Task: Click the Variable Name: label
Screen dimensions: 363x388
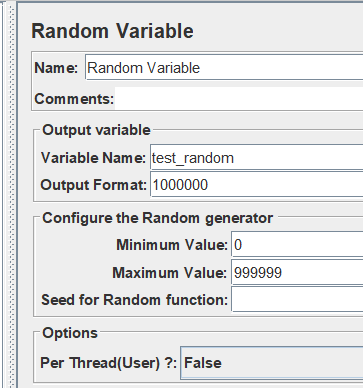Action: (x=93, y=158)
